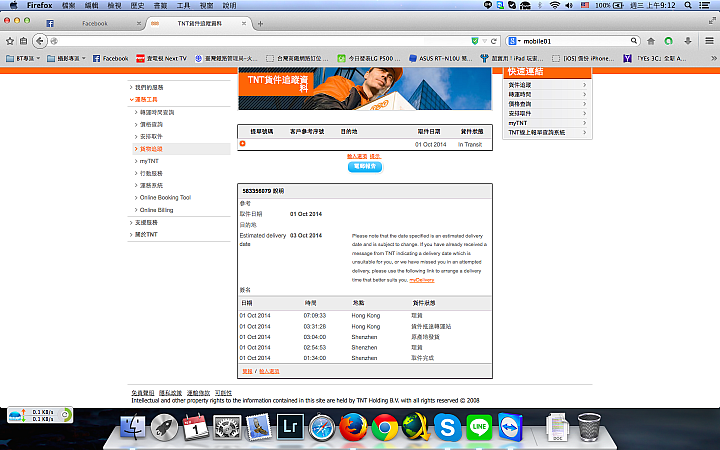Open the BT專區 bookmarks folder dropdown
Screen dimensions: 720x450
pyautogui.click(x=22, y=58)
